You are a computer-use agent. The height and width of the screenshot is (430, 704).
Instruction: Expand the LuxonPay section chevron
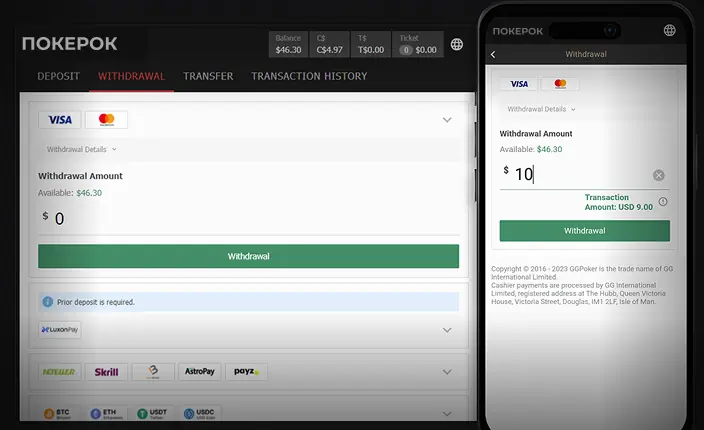447,329
